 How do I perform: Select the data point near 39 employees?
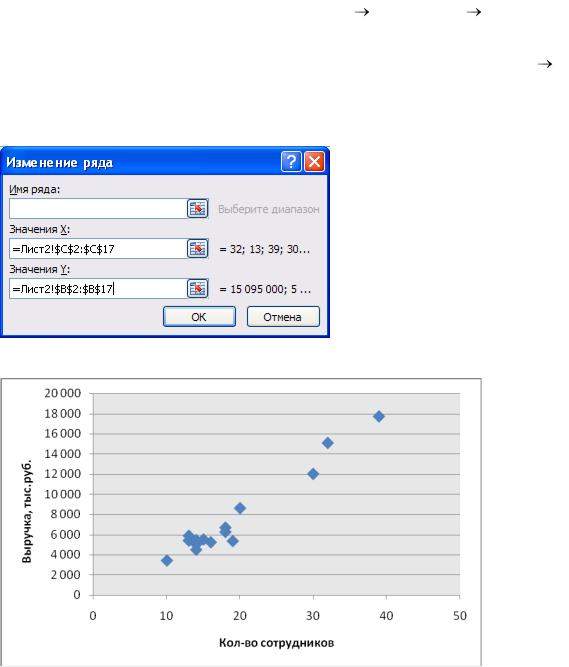coord(379,416)
